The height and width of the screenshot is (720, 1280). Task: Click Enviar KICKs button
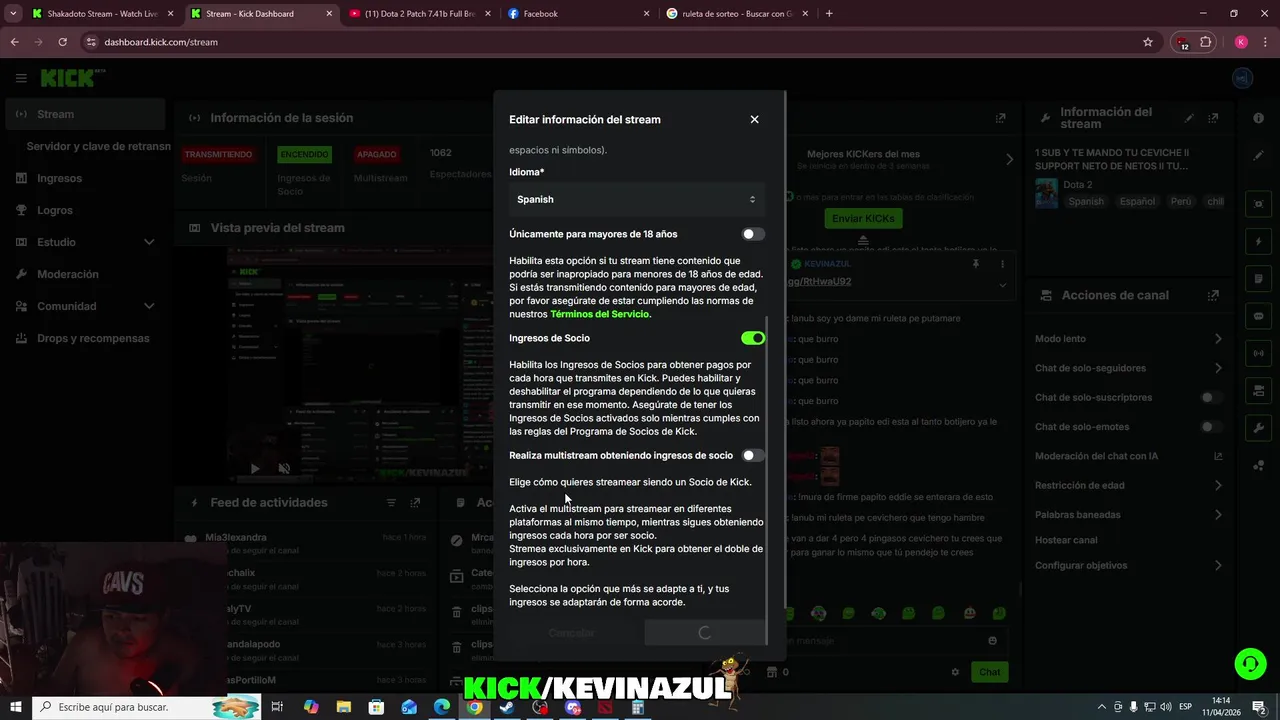point(864,218)
